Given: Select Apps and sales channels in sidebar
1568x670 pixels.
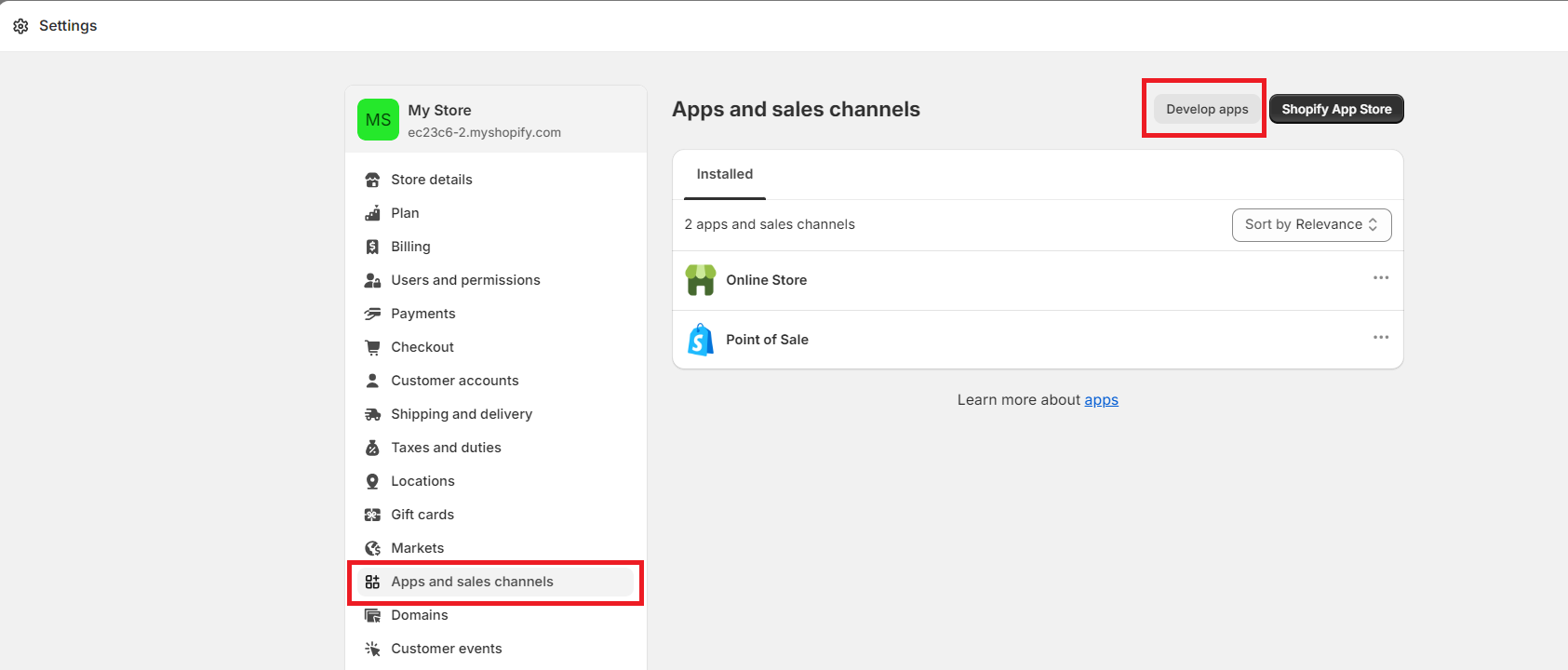Looking at the screenshot, I should click(495, 582).
